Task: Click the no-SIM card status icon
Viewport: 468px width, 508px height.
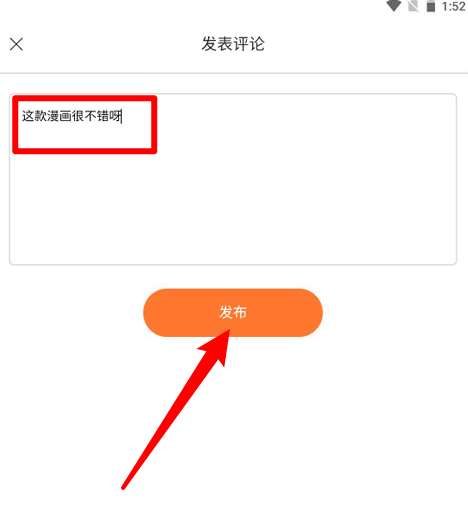Action: [x=413, y=6]
